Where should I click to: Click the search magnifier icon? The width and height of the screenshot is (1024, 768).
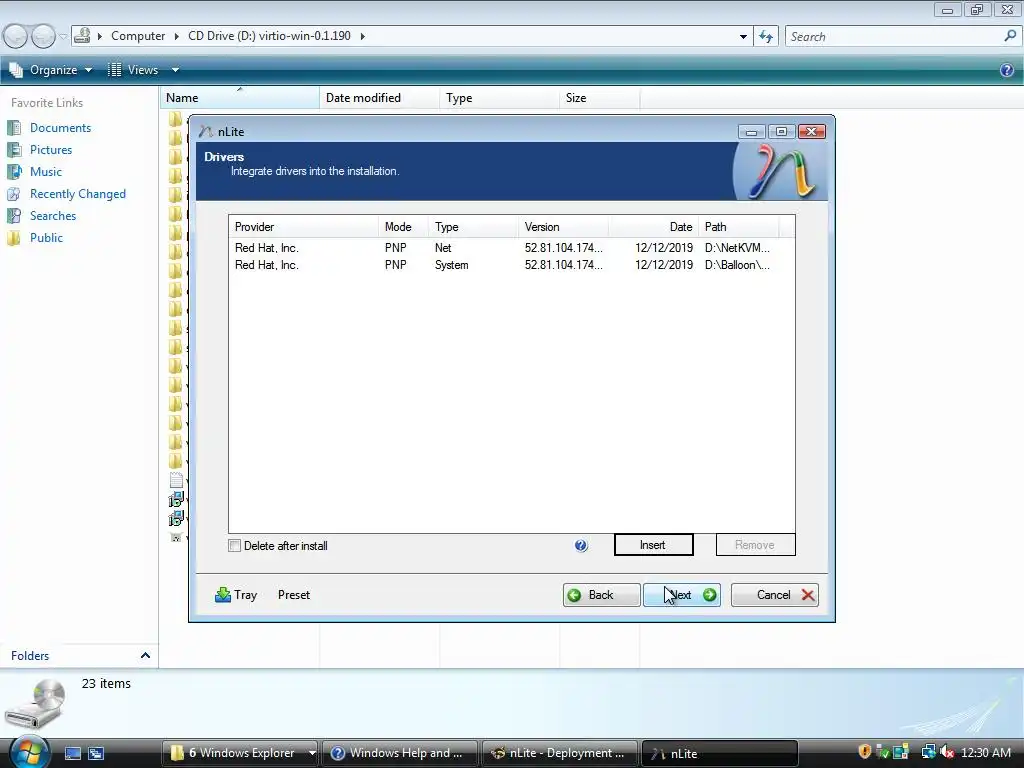pyautogui.click(x=1010, y=36)
